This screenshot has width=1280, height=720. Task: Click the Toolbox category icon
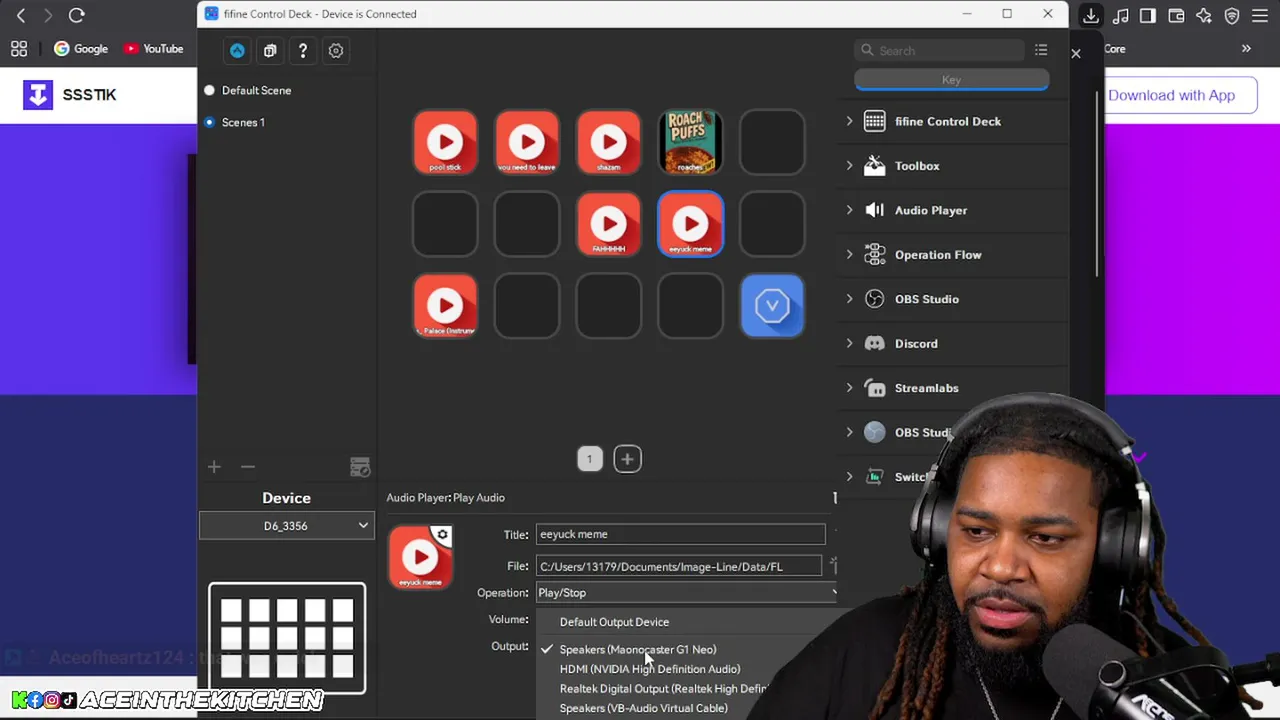click(x=875, y=166)
